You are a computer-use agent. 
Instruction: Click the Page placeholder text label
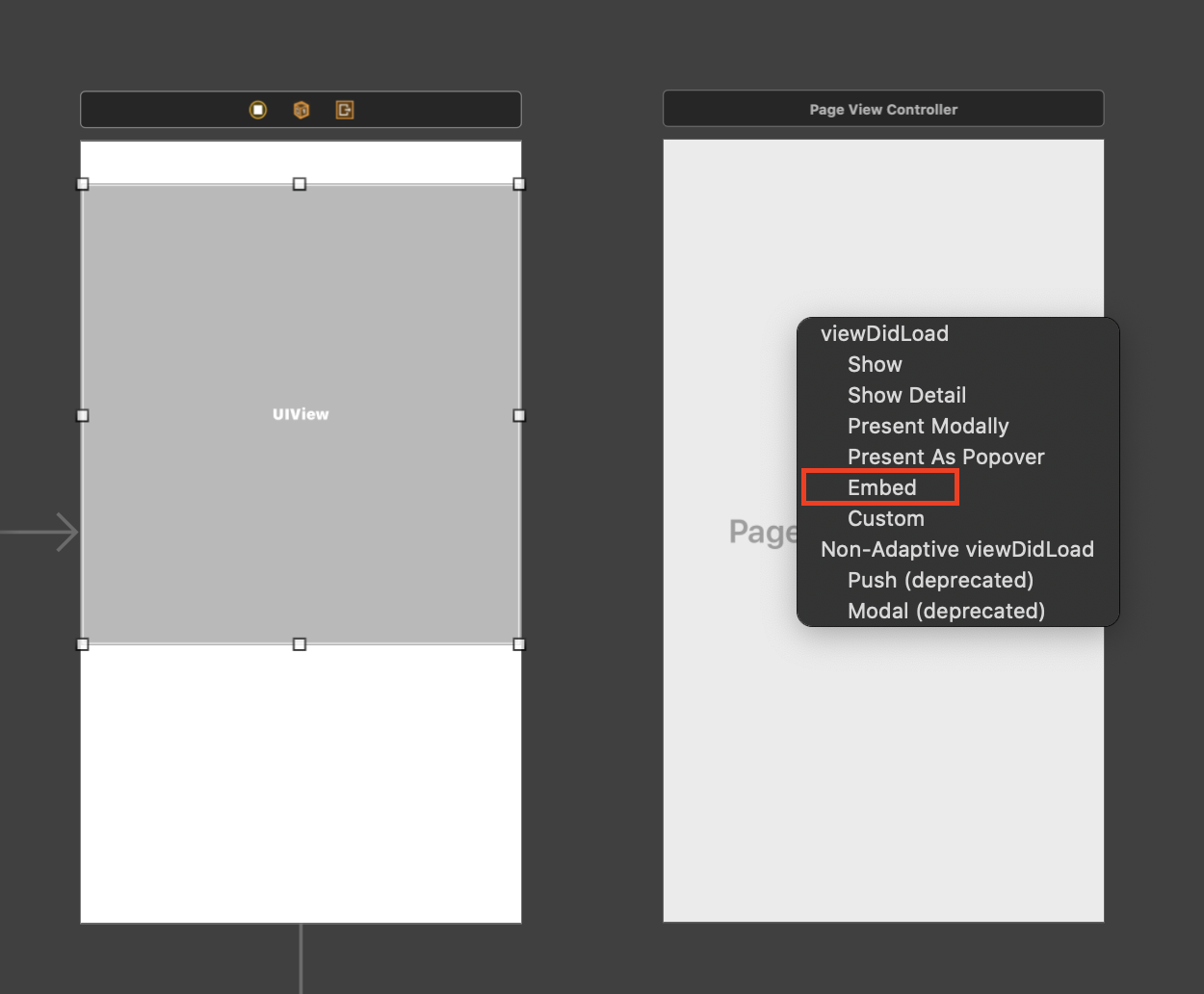(x=764, y=533)
